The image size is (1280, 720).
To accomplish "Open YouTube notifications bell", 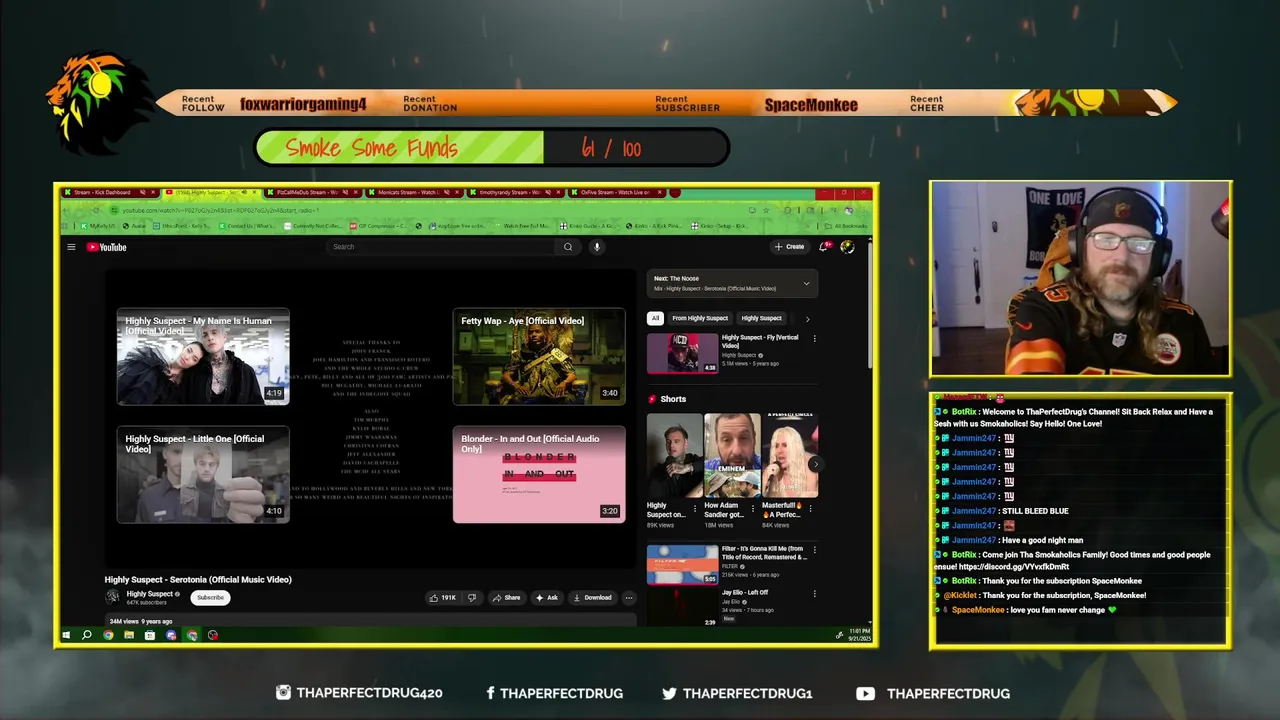I will pos(825,246).
